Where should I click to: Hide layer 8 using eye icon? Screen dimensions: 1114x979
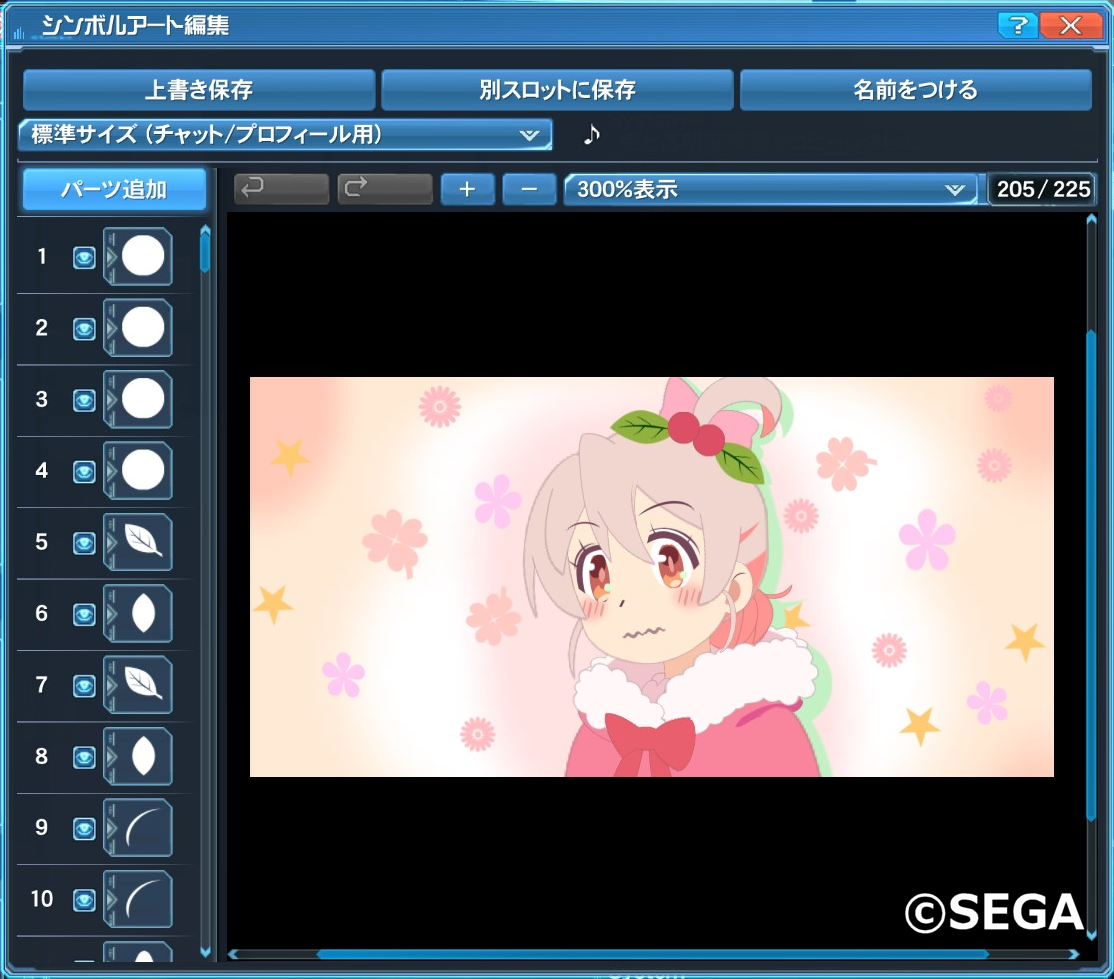tap(84, 757)
